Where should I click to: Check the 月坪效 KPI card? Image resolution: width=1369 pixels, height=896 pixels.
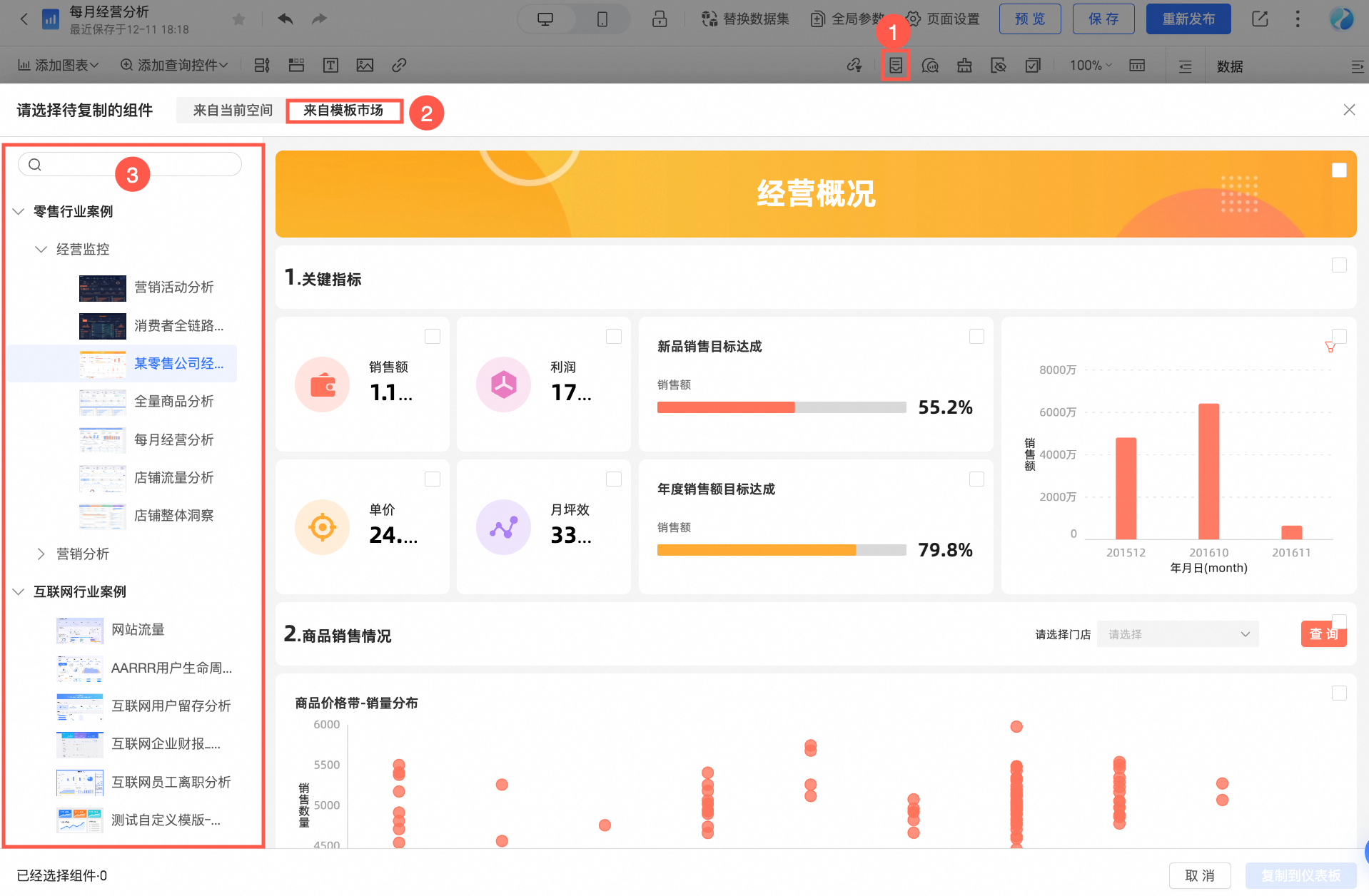(x=614, y=479)
